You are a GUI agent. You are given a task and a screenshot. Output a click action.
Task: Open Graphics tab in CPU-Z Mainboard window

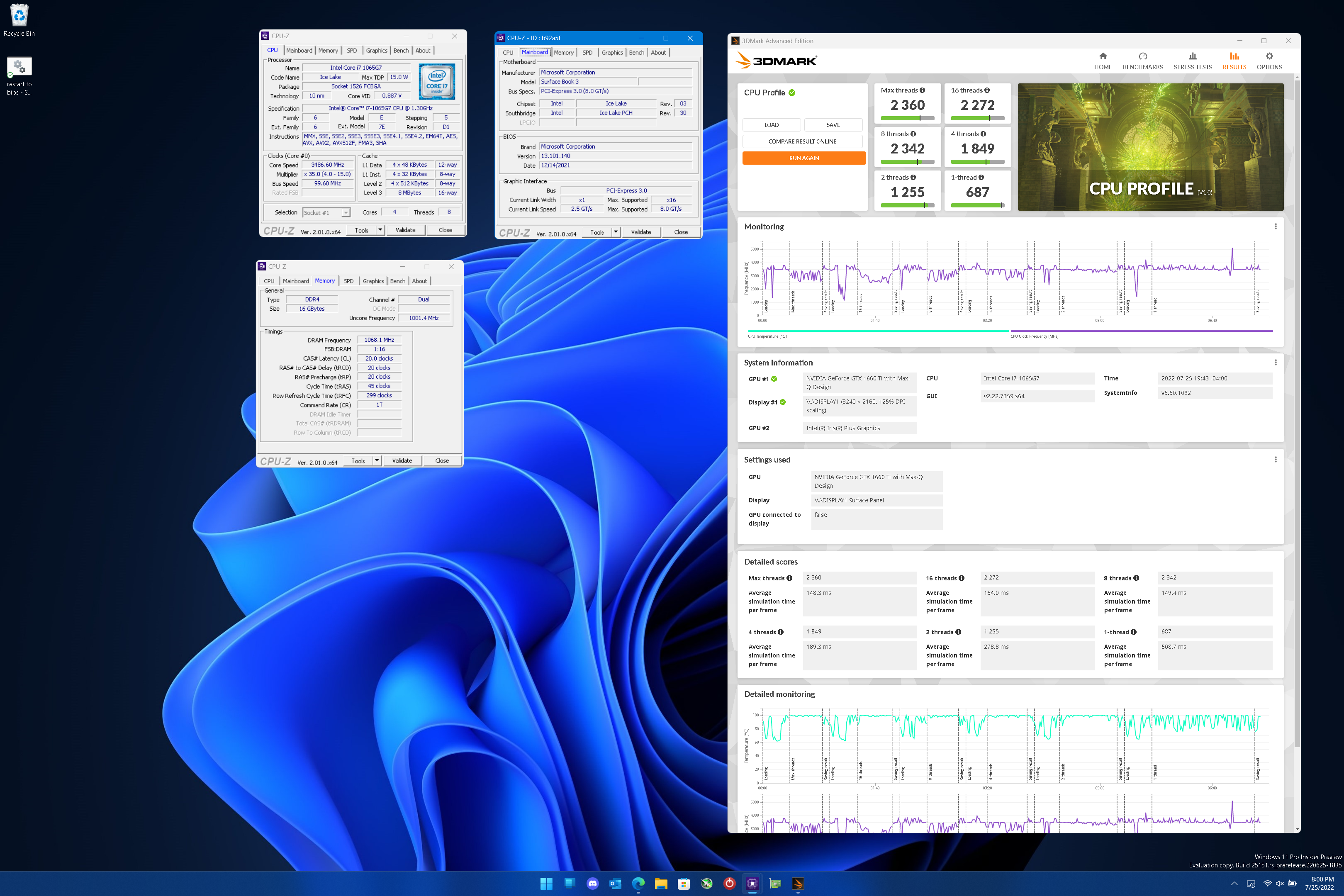click(x=612, y=53)
